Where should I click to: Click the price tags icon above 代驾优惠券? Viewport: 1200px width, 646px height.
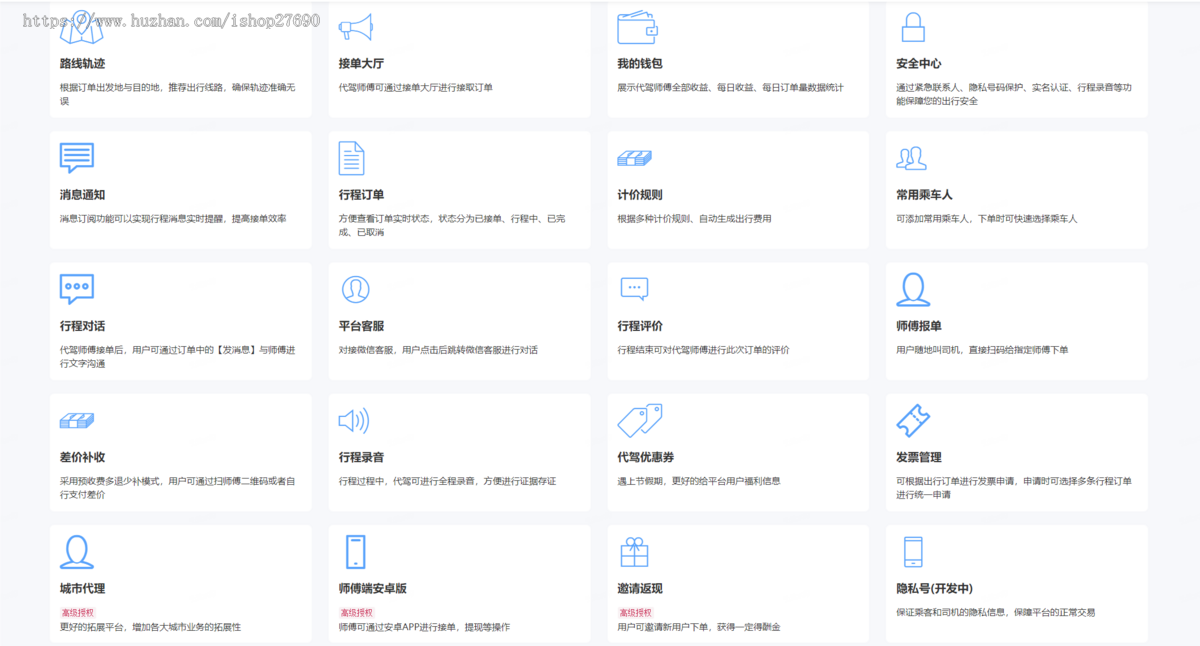pyautogui.click(x=640, y=421)
